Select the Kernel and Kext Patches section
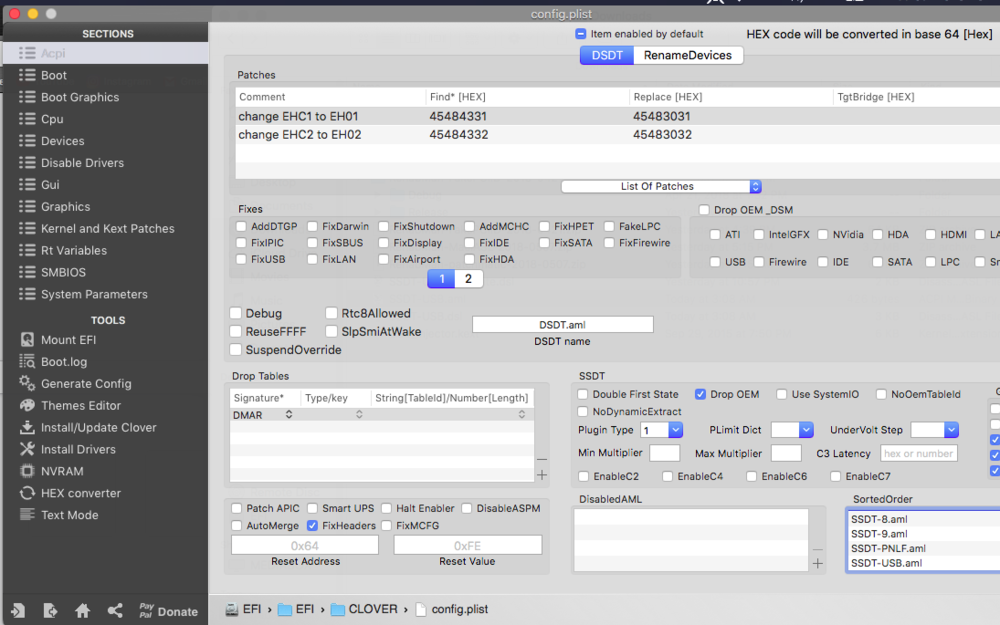This screenshot has height=625, width=1000. (107, 229)
